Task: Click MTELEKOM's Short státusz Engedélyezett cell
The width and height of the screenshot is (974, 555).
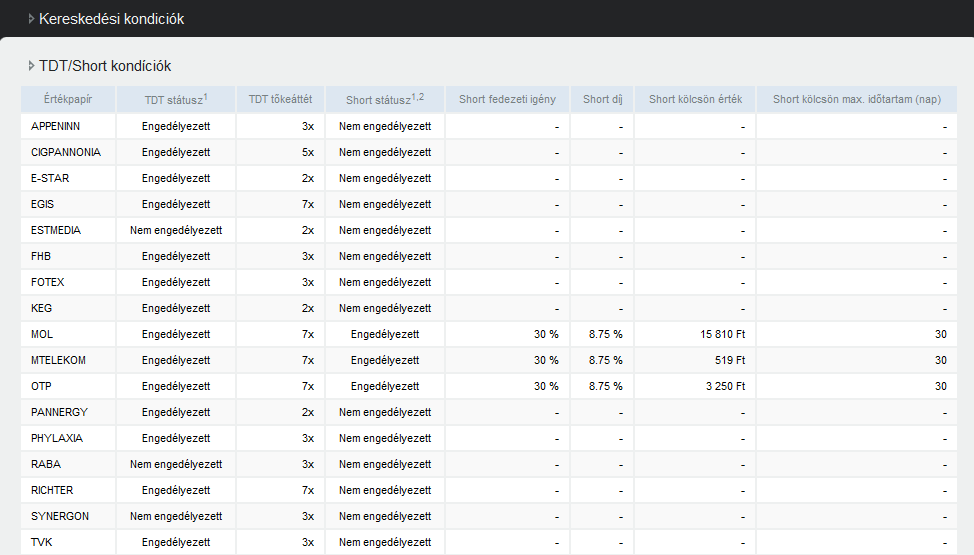Action: 385,360
